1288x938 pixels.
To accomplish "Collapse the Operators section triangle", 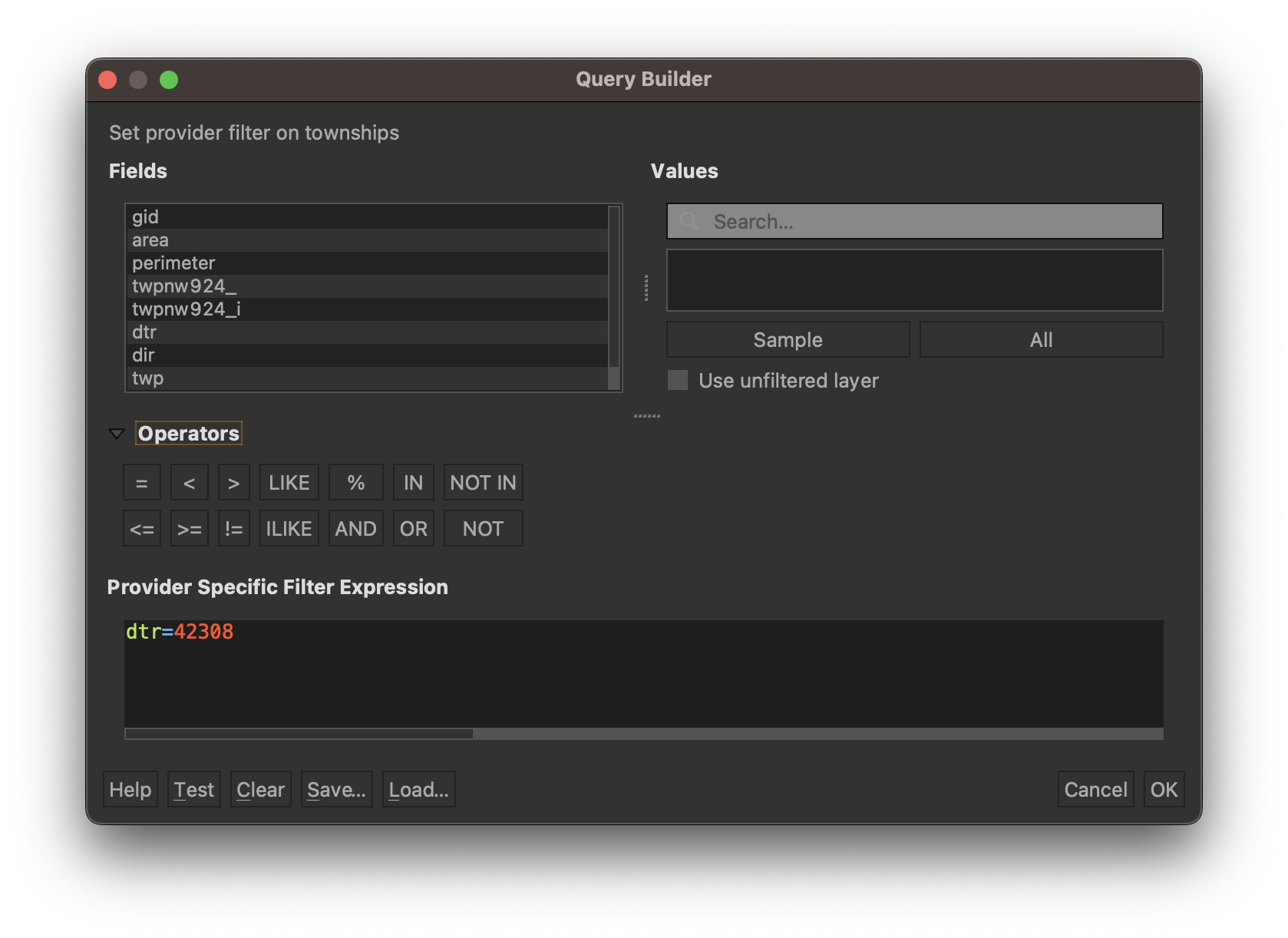I will (117, 434).
